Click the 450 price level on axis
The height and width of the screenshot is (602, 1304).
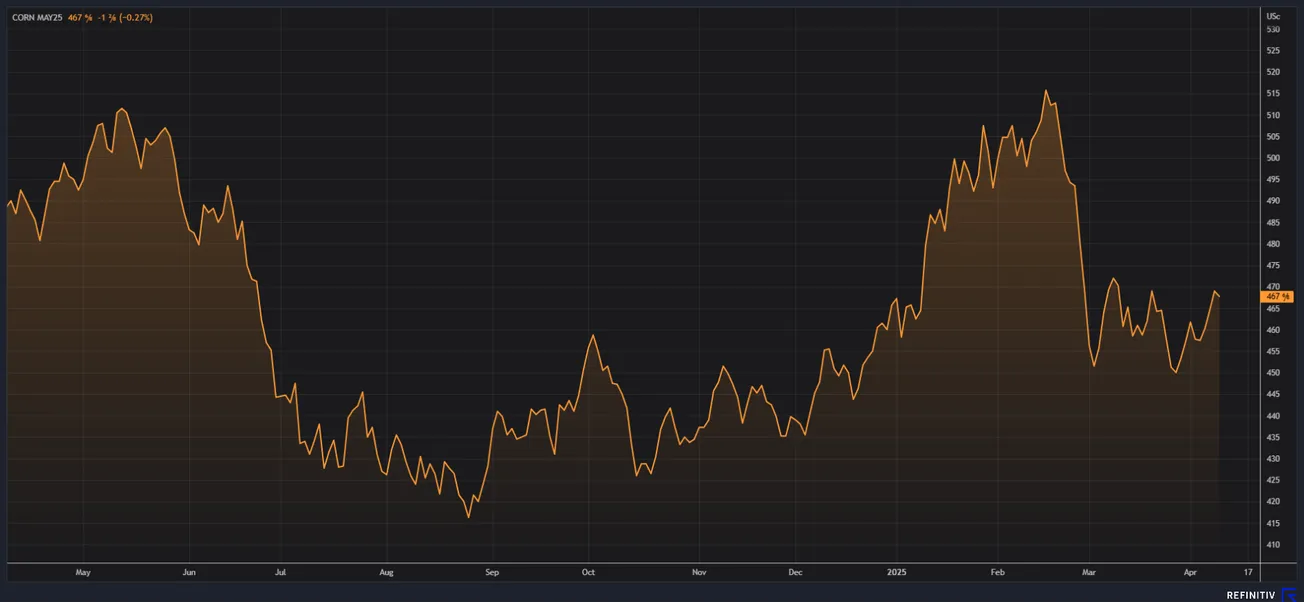[x=1273, y=373]
